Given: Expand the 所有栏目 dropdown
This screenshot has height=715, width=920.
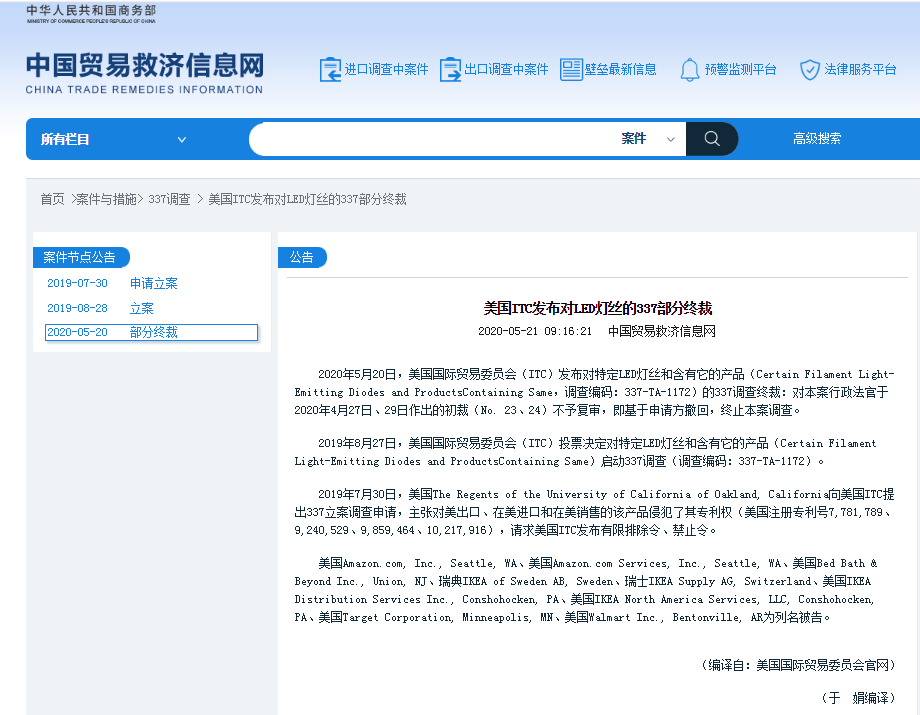Looking at the screenshot, I should [113, 140].
